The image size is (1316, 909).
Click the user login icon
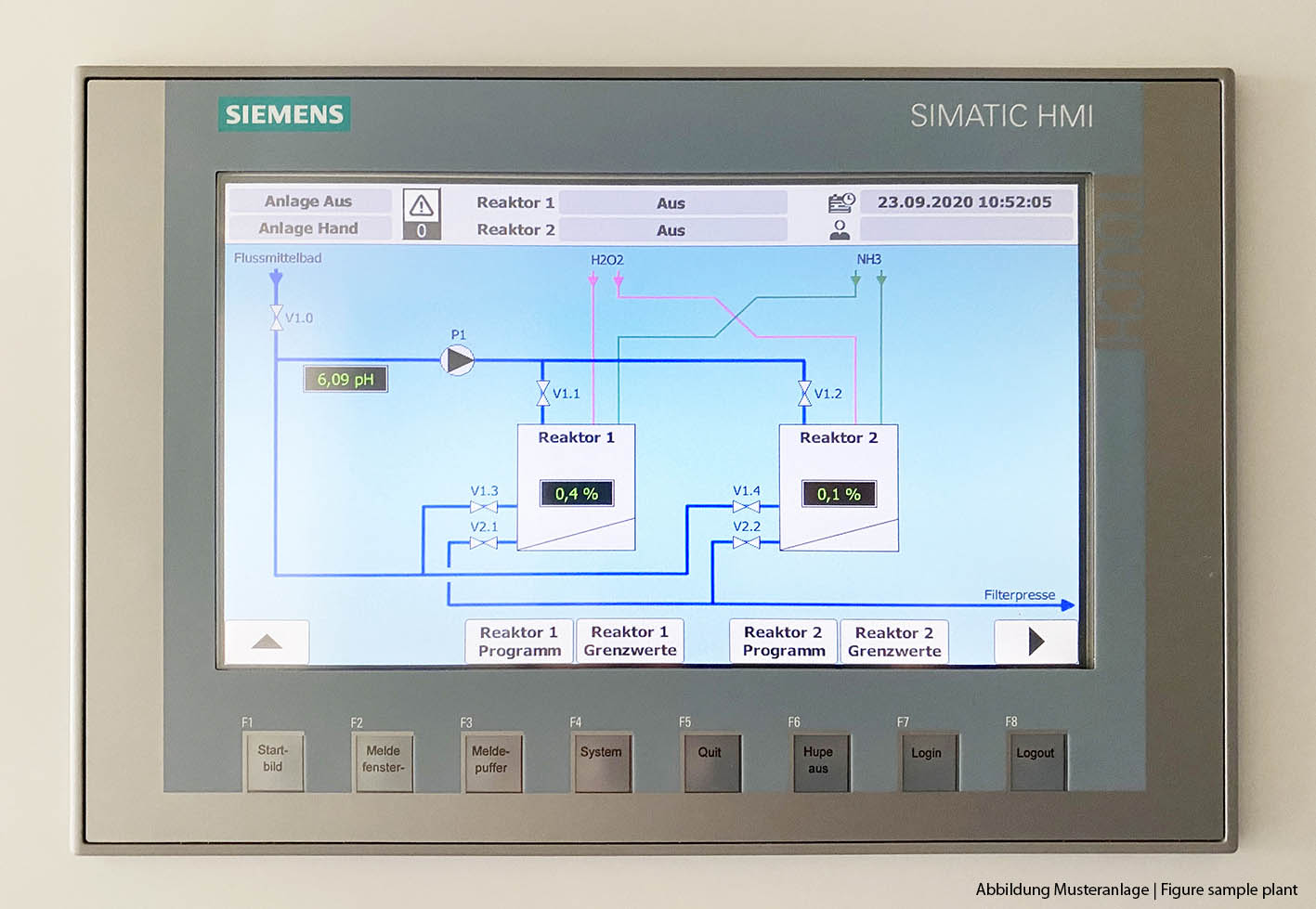pyautogui.click(x=840, y=229)
